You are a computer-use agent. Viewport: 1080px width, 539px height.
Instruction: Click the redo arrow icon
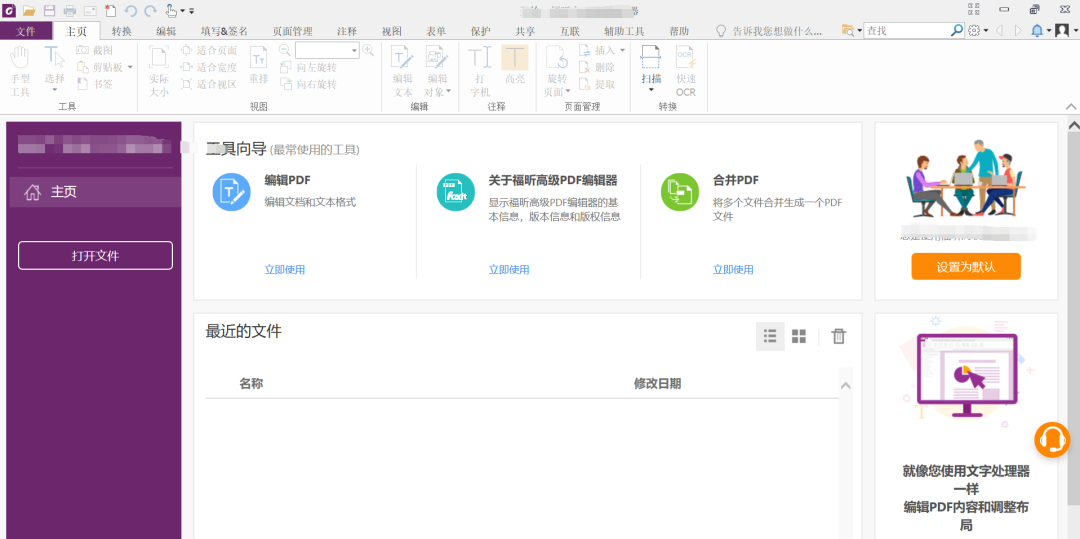click(150, 10)
